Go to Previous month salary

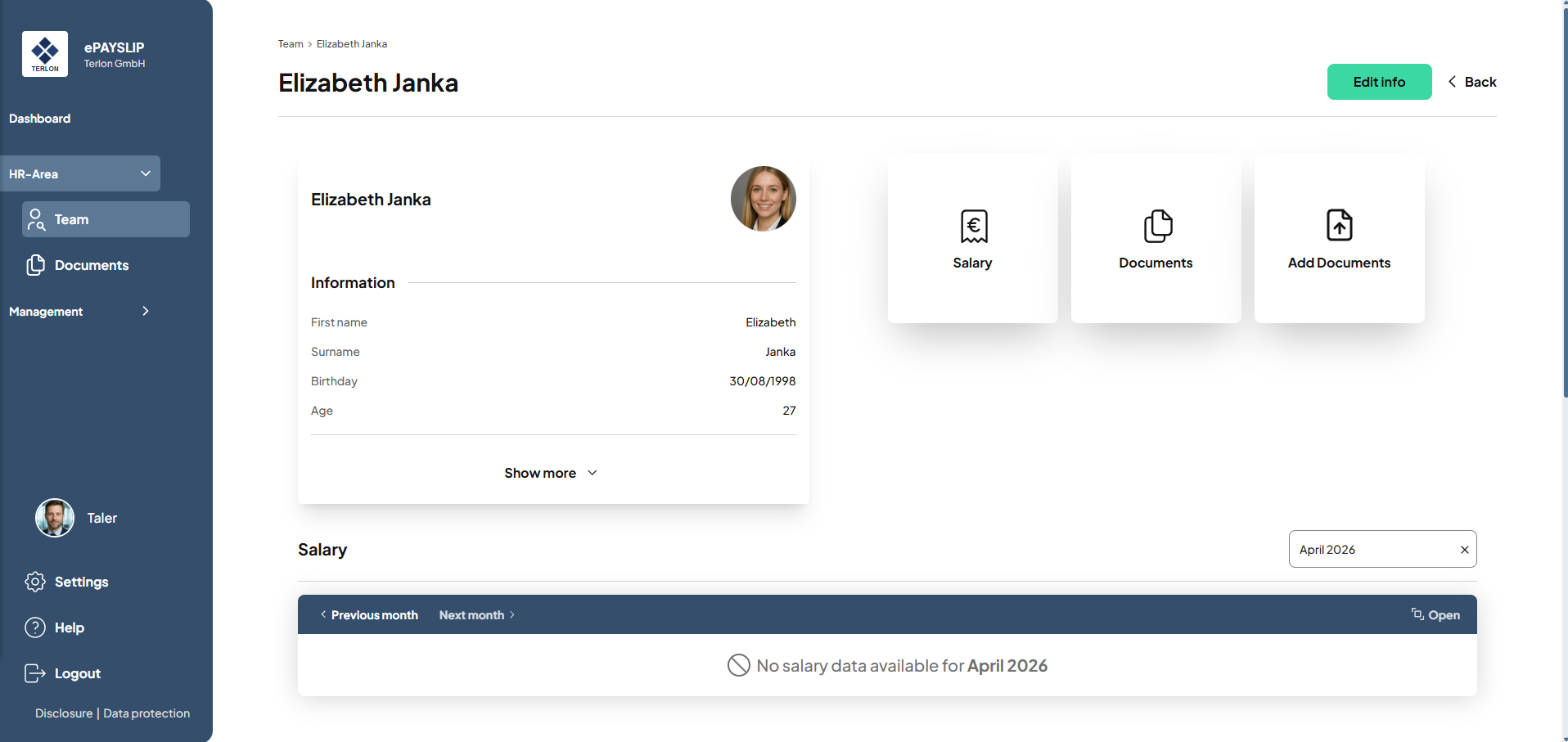(x=369, y=615)
